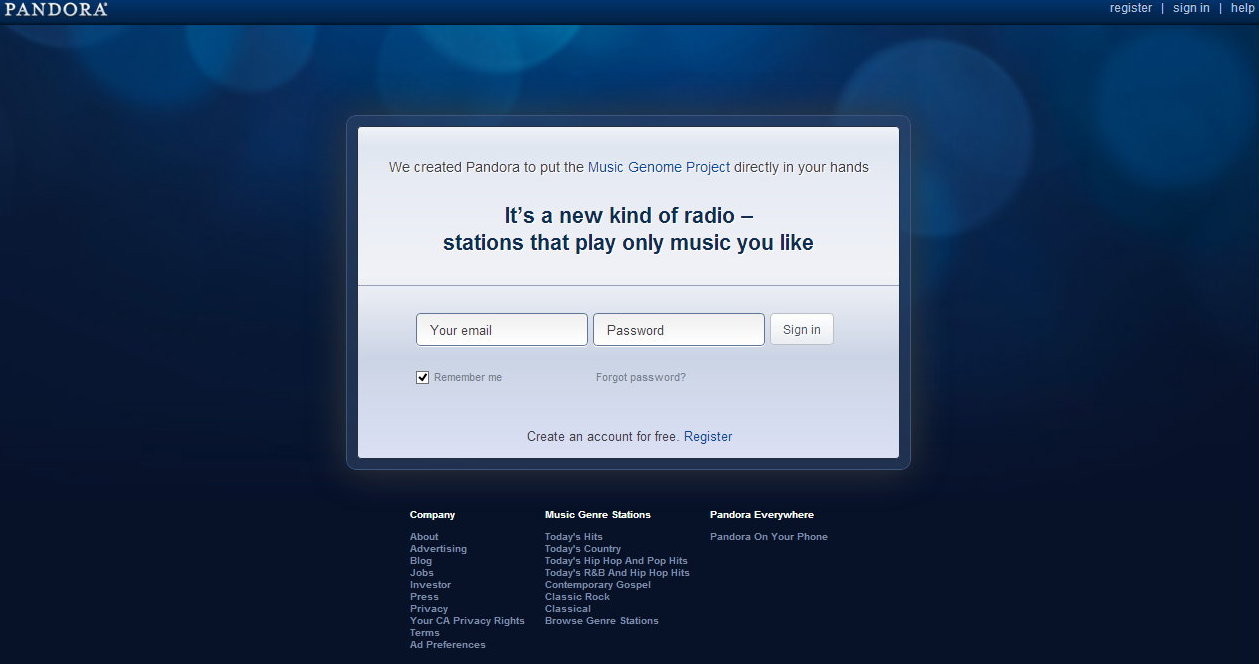The image size is (1259, 664).
Task: Open the Forgot password? link
Action: [641, 378]
